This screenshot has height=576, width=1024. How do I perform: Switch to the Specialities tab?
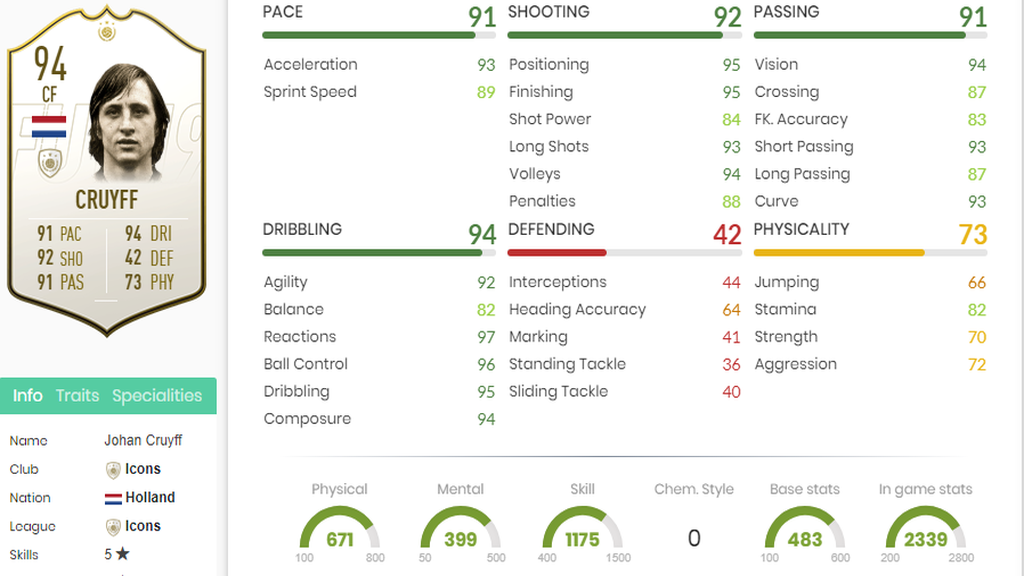point(157,395)
